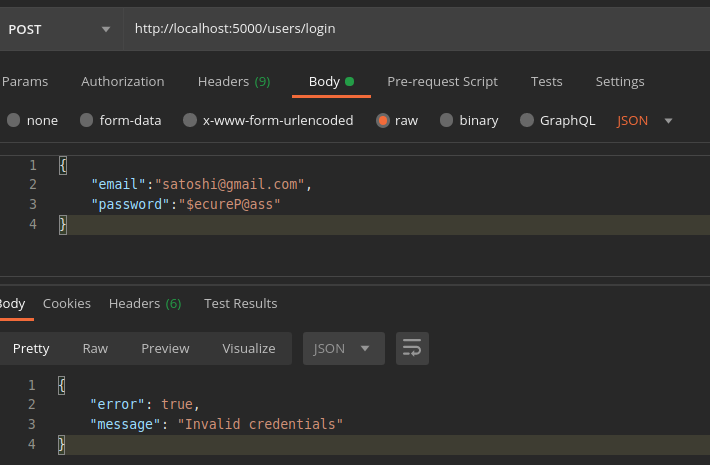This screenshot has height=465, width=710.
Task: Open the POST method dropdown
Action: coord(60,29)
